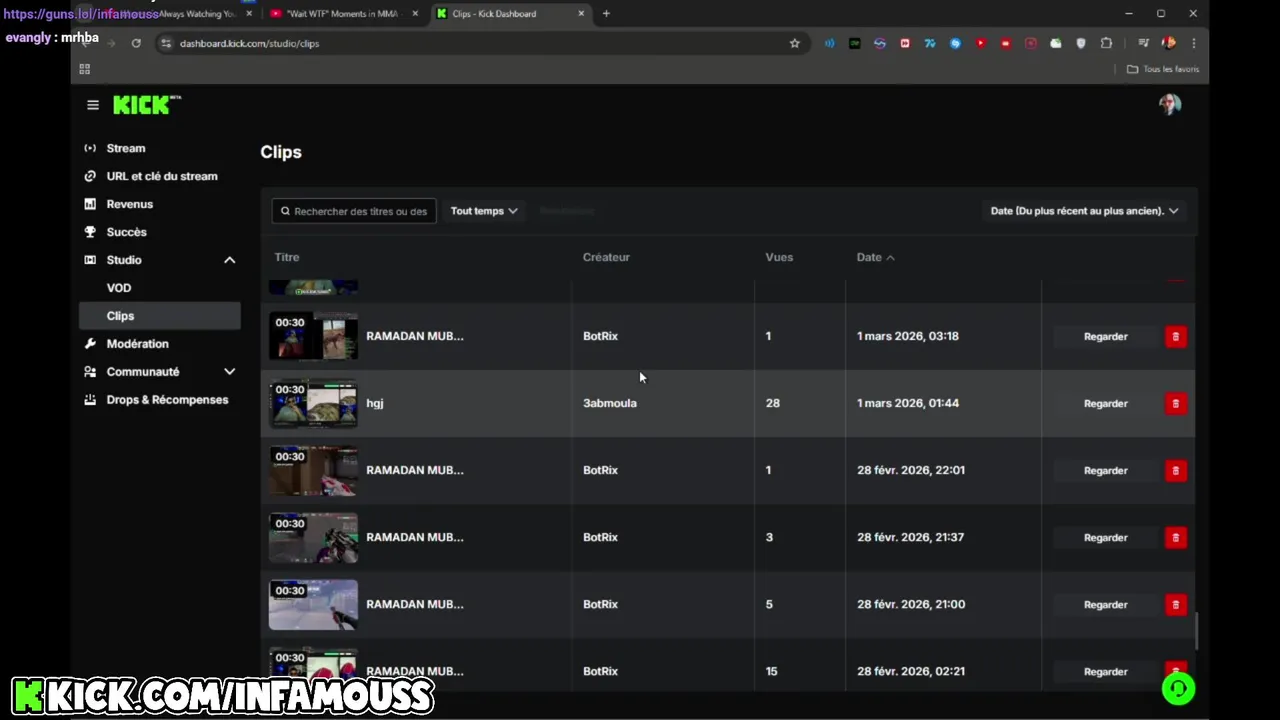Open the date sort order dropdown
This screenshot has height=720, width=1280.
(x=1084, y=211)
